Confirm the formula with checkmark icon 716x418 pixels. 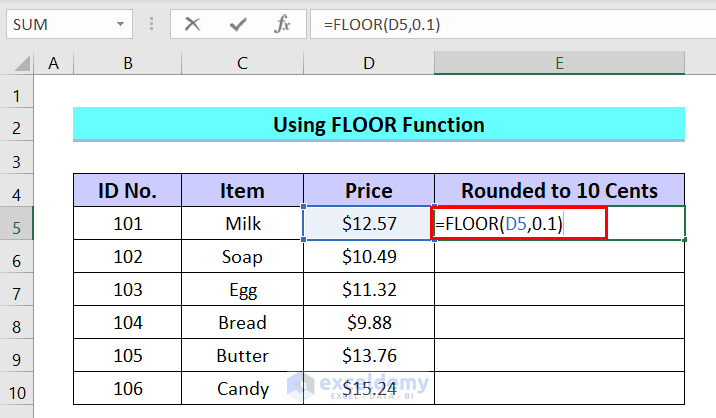(238, 23)
